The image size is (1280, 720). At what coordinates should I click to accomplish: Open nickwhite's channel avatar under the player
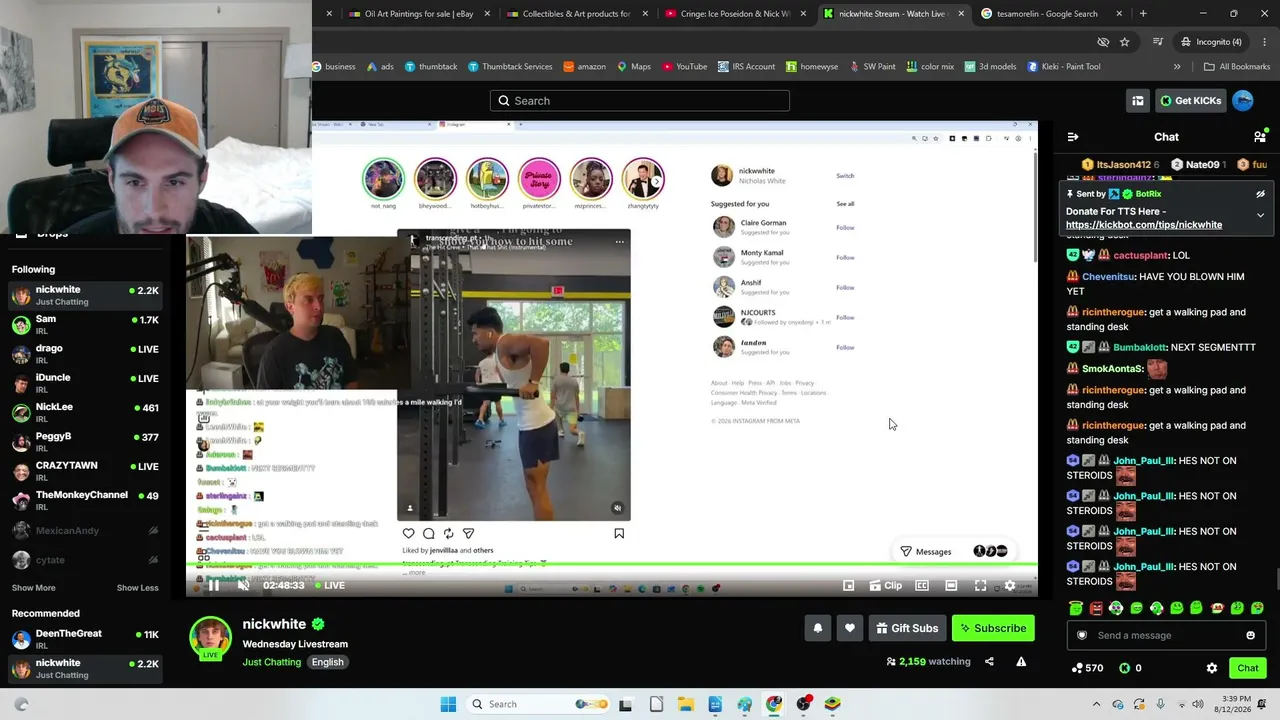tap(211, 638)
